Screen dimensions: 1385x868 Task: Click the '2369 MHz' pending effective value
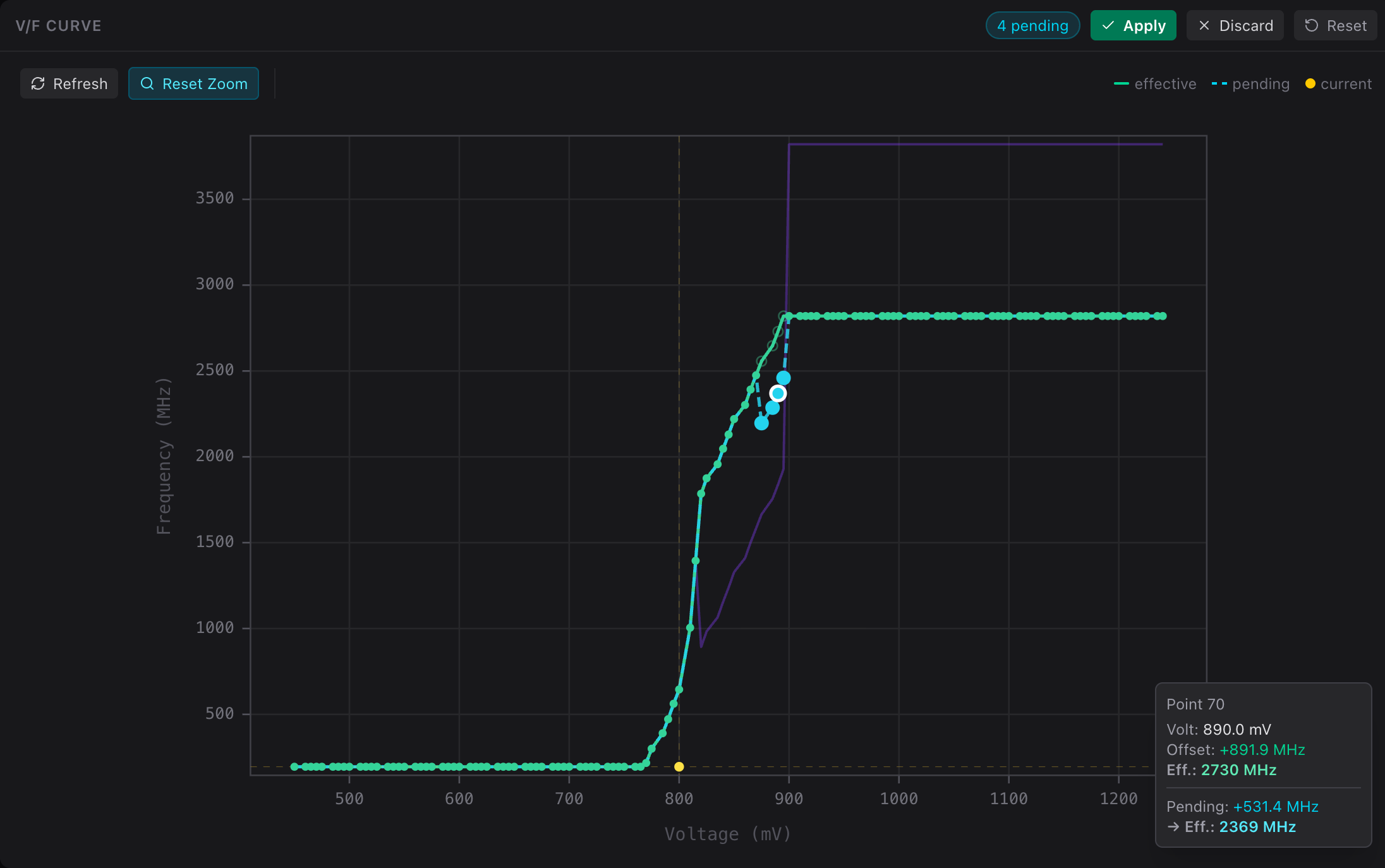click(x=1257, y=827)
